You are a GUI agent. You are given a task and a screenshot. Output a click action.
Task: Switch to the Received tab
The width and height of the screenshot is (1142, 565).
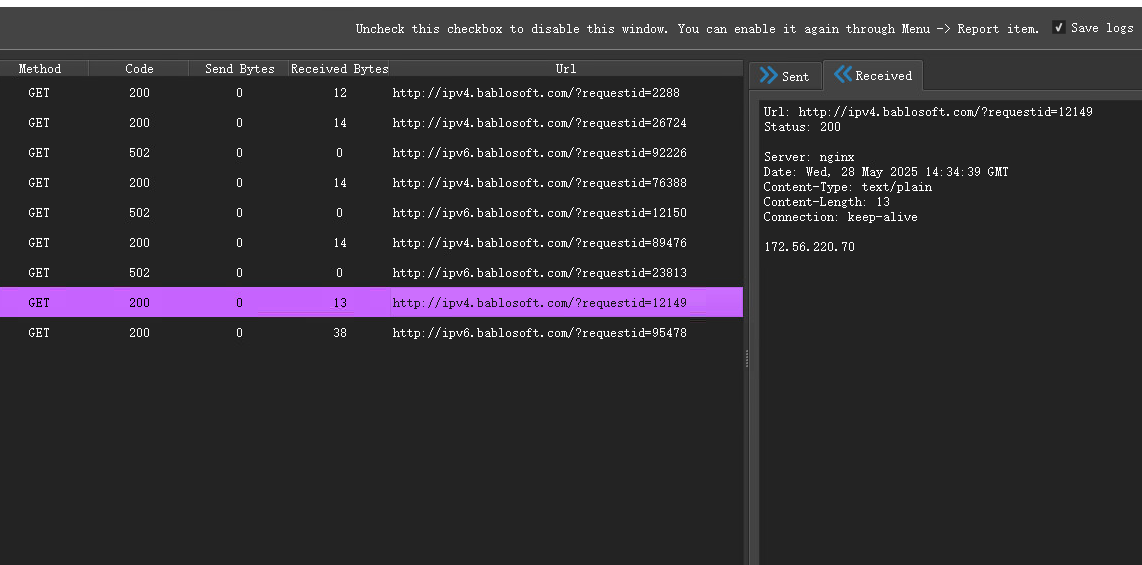[x=873, y=76]
